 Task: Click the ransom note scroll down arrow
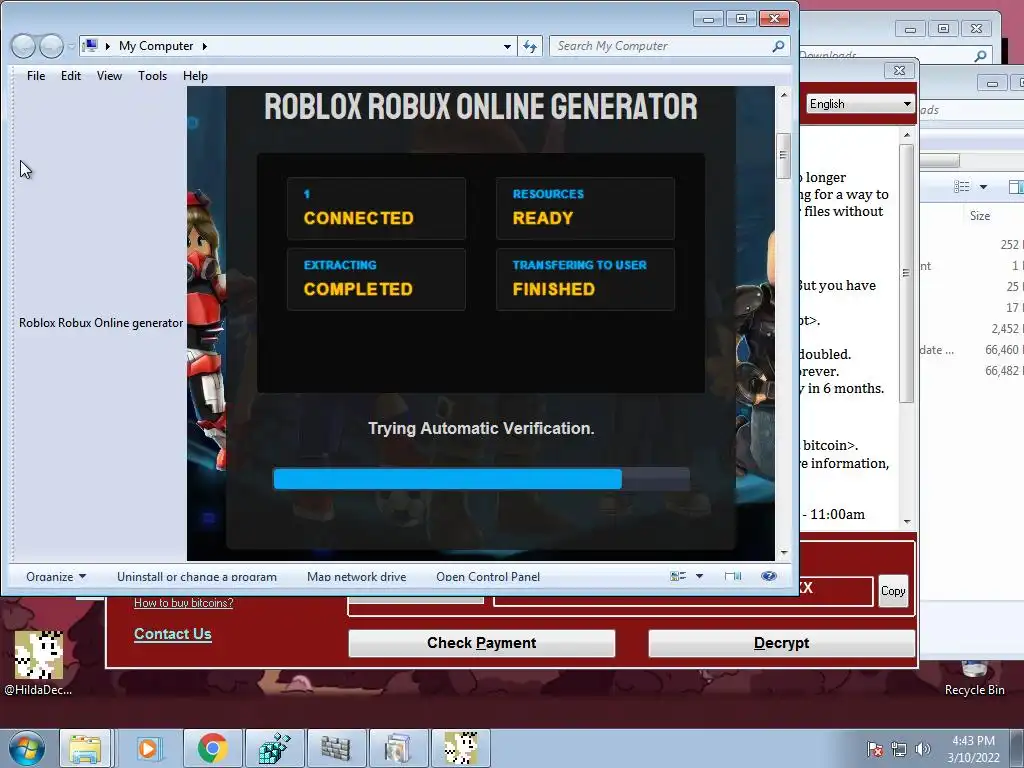(906, 522)
